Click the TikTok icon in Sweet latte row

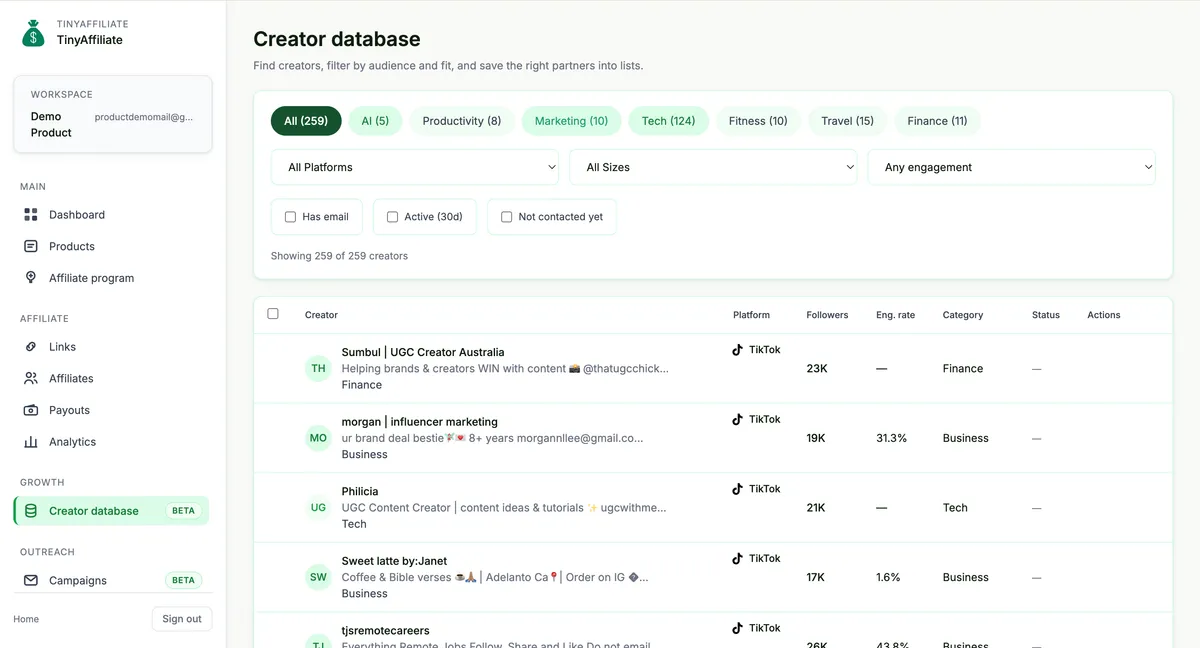tap(738, 559)
